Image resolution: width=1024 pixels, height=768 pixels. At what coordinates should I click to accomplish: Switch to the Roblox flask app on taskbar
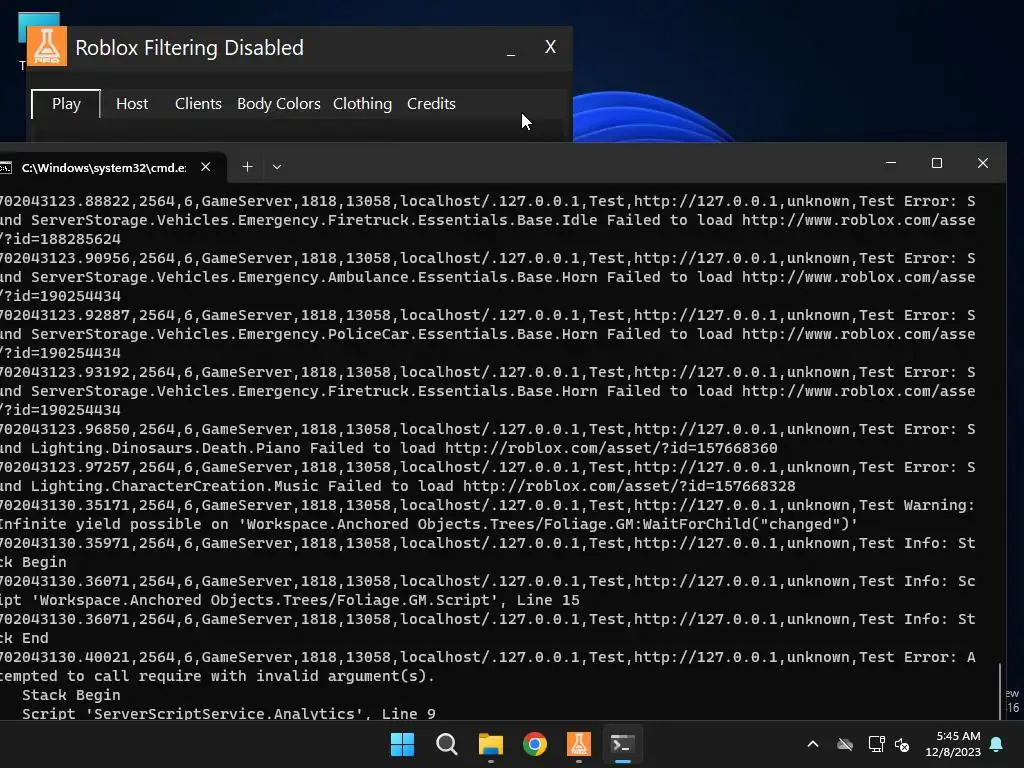tap(579, 744)
